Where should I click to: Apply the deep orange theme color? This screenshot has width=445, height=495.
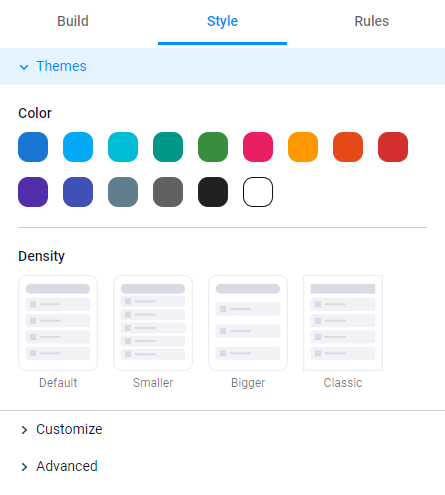click(348, 147)
